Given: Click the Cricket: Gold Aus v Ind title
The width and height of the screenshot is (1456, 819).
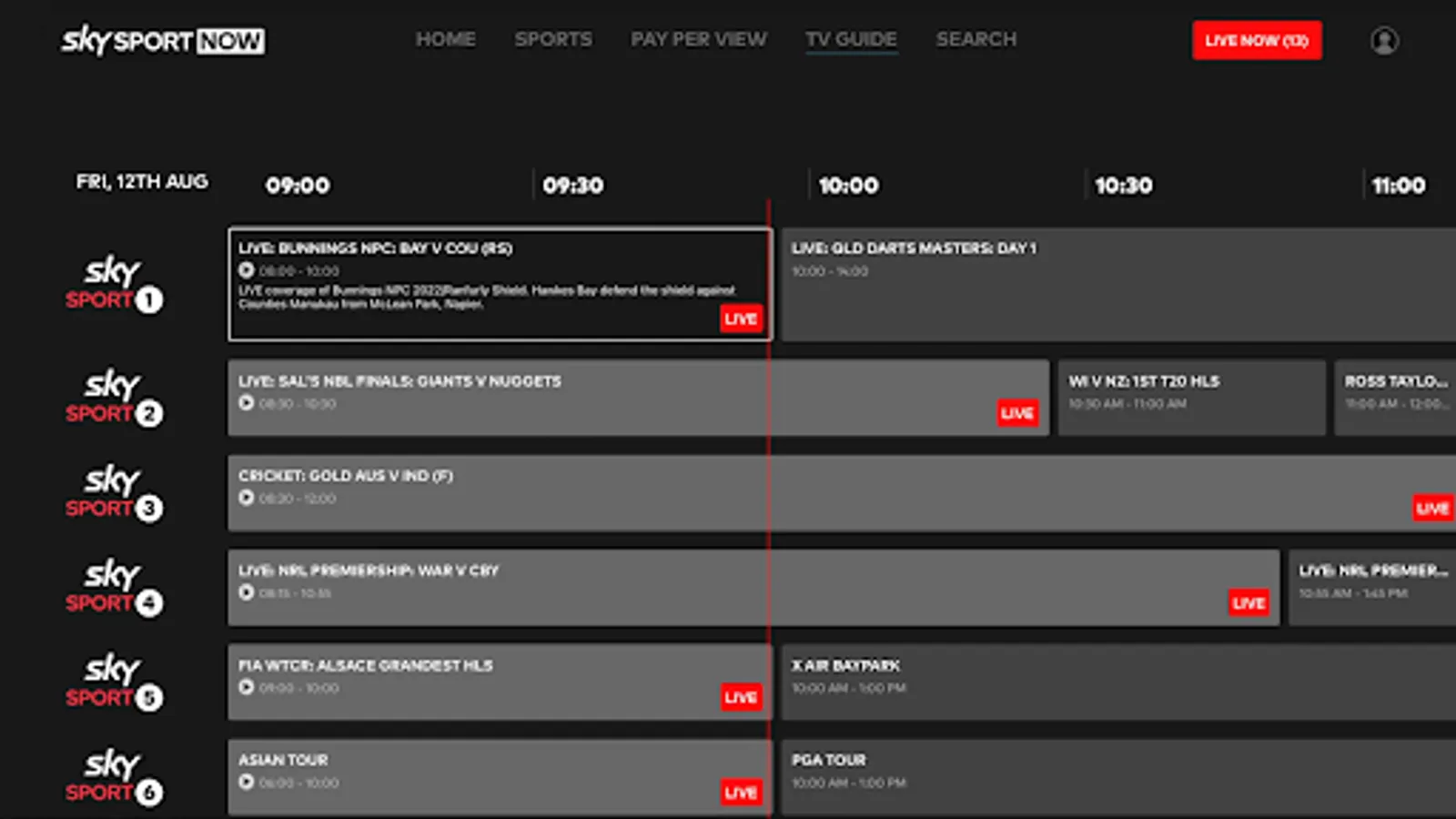Looking at the screenshot, I should pyautogui.click(x=346, y=476).
